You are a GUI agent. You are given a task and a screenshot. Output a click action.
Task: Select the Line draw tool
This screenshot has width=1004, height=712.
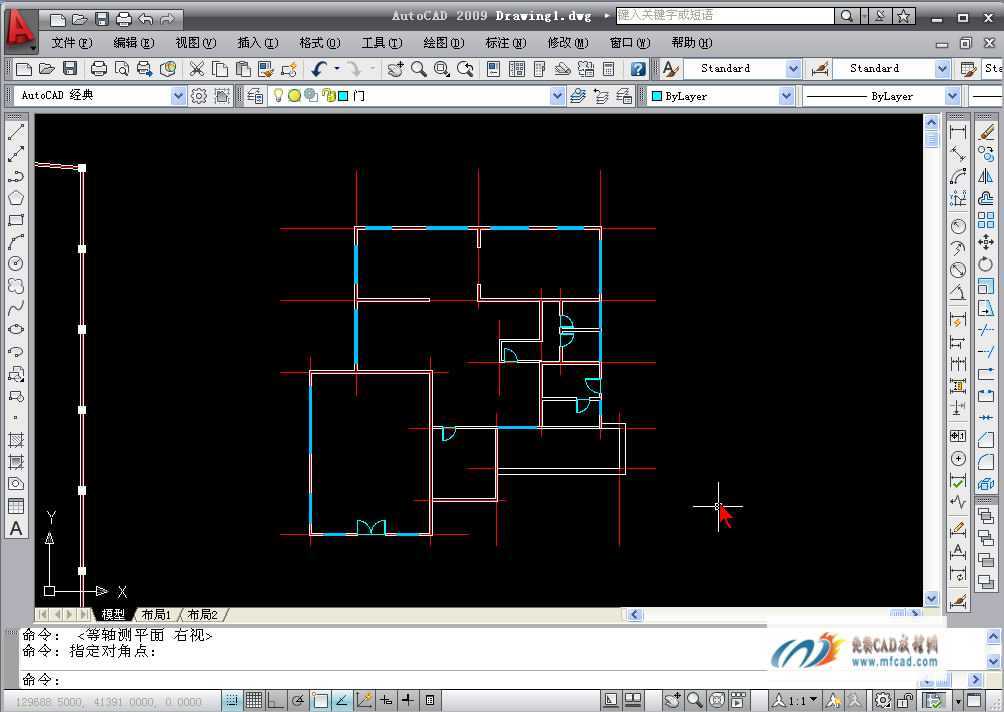[16, 133]
